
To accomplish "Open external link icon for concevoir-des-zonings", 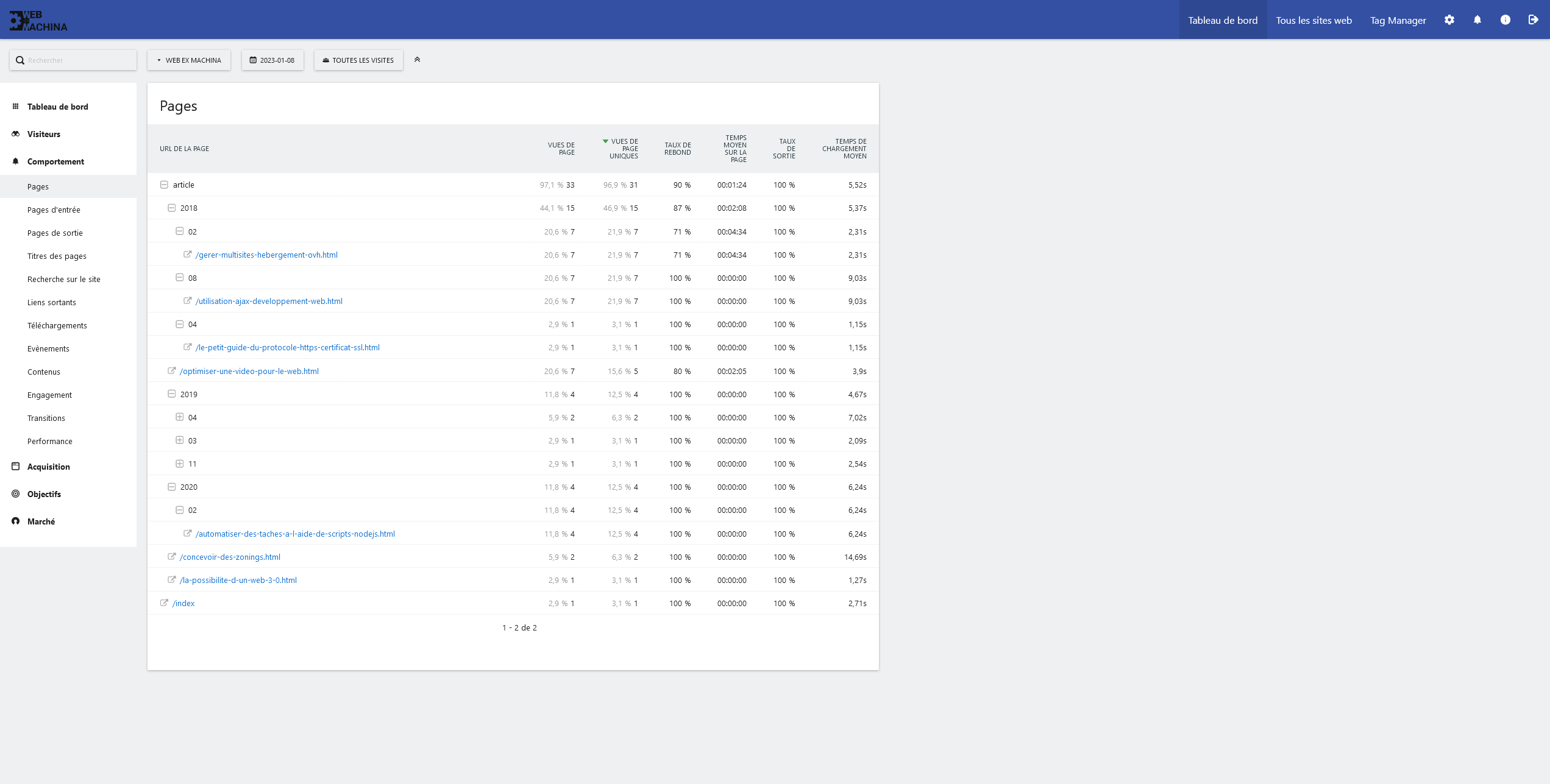I will (x=172, y=557).
